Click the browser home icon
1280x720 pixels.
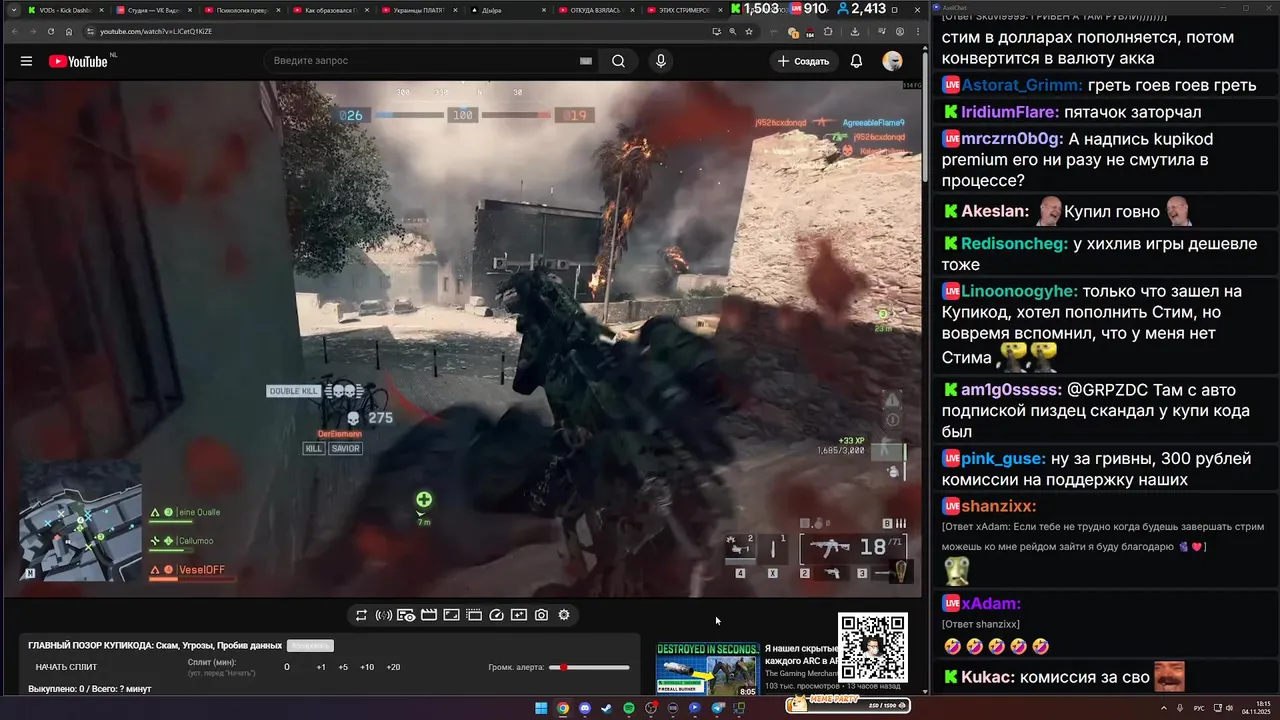coord(68,31)
